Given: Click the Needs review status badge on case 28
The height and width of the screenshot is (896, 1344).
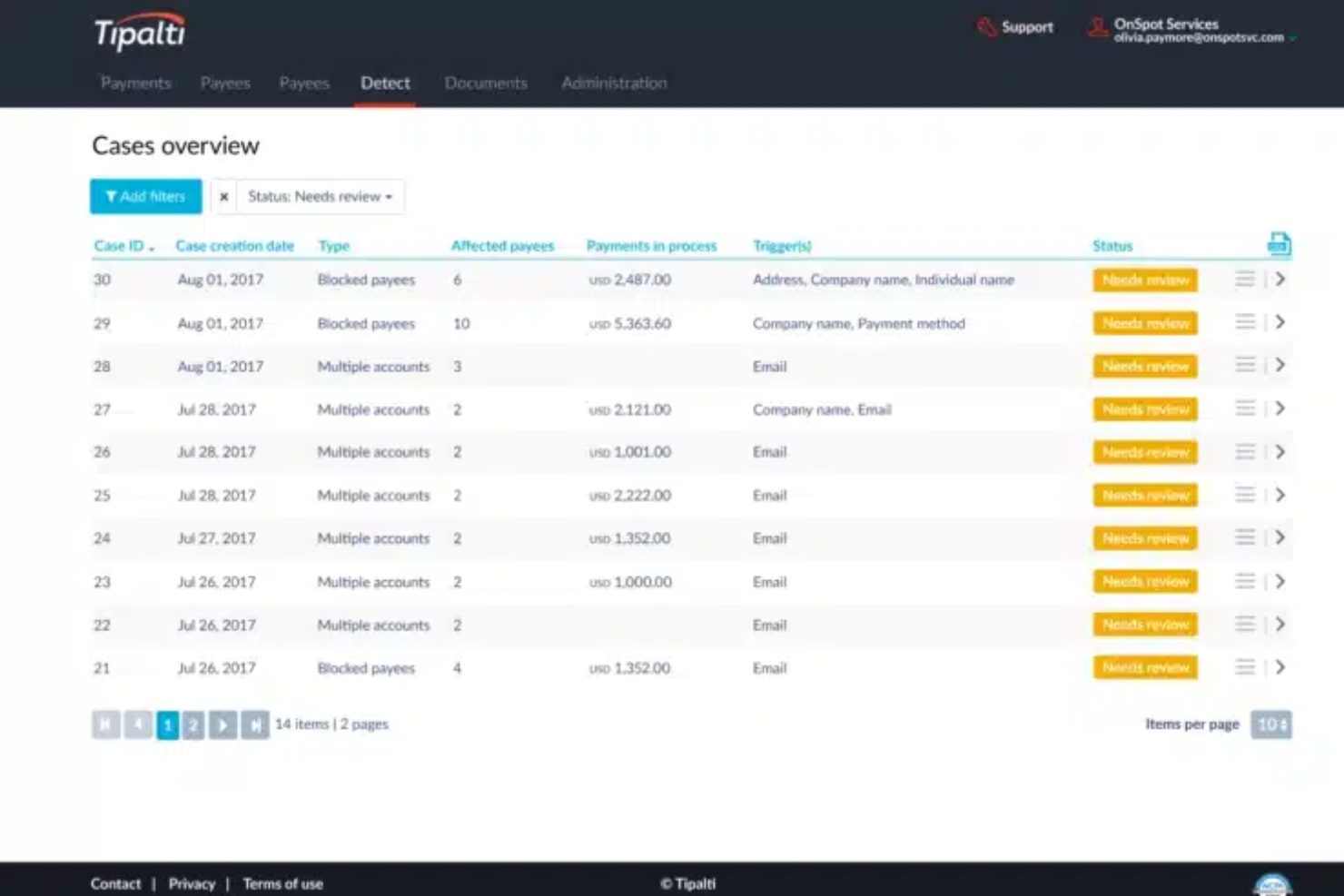Looking at the screenshot, I should click(1144, 366).
